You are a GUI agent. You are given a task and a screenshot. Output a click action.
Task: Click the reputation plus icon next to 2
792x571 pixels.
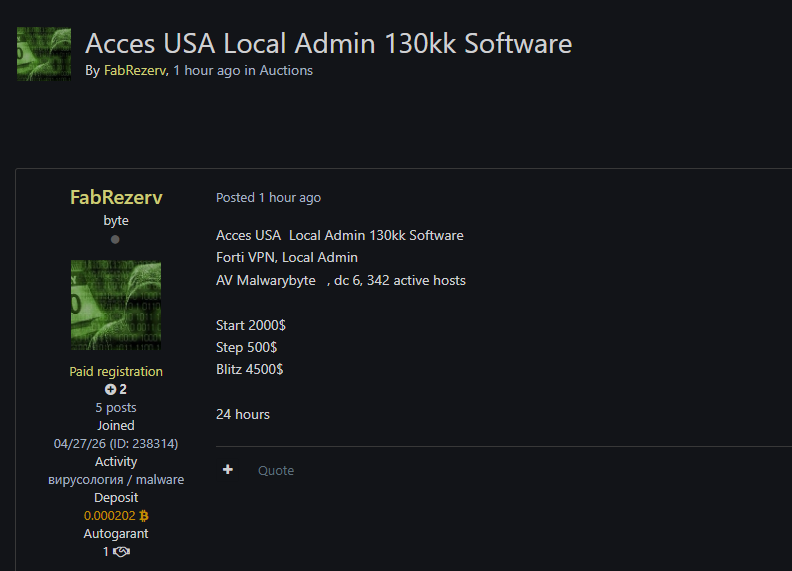(x=110, y=390)
